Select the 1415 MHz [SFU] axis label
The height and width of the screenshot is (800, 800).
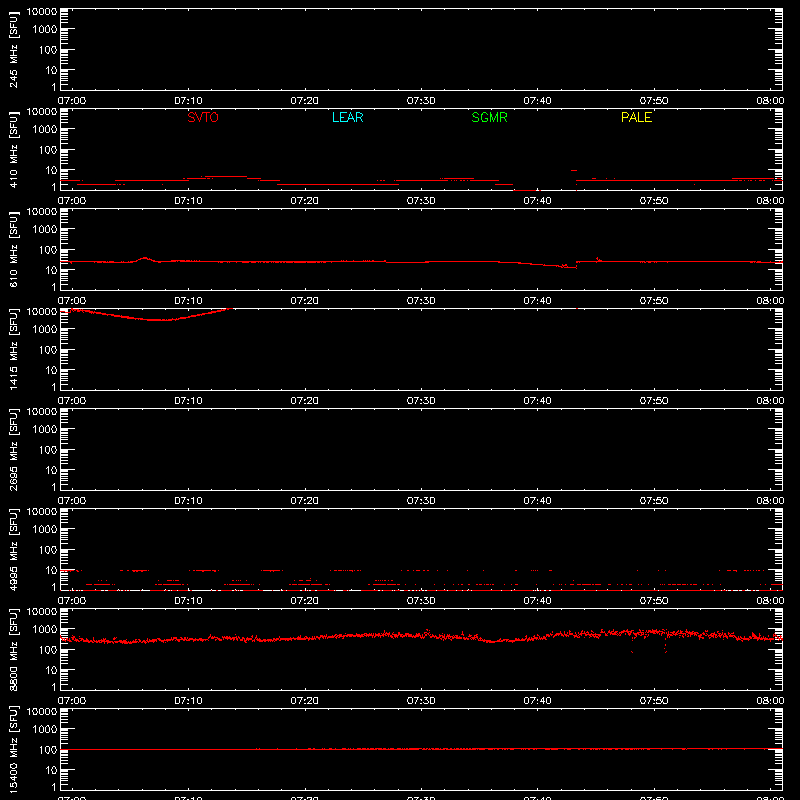pyautogui.click(x=13, y=349)
